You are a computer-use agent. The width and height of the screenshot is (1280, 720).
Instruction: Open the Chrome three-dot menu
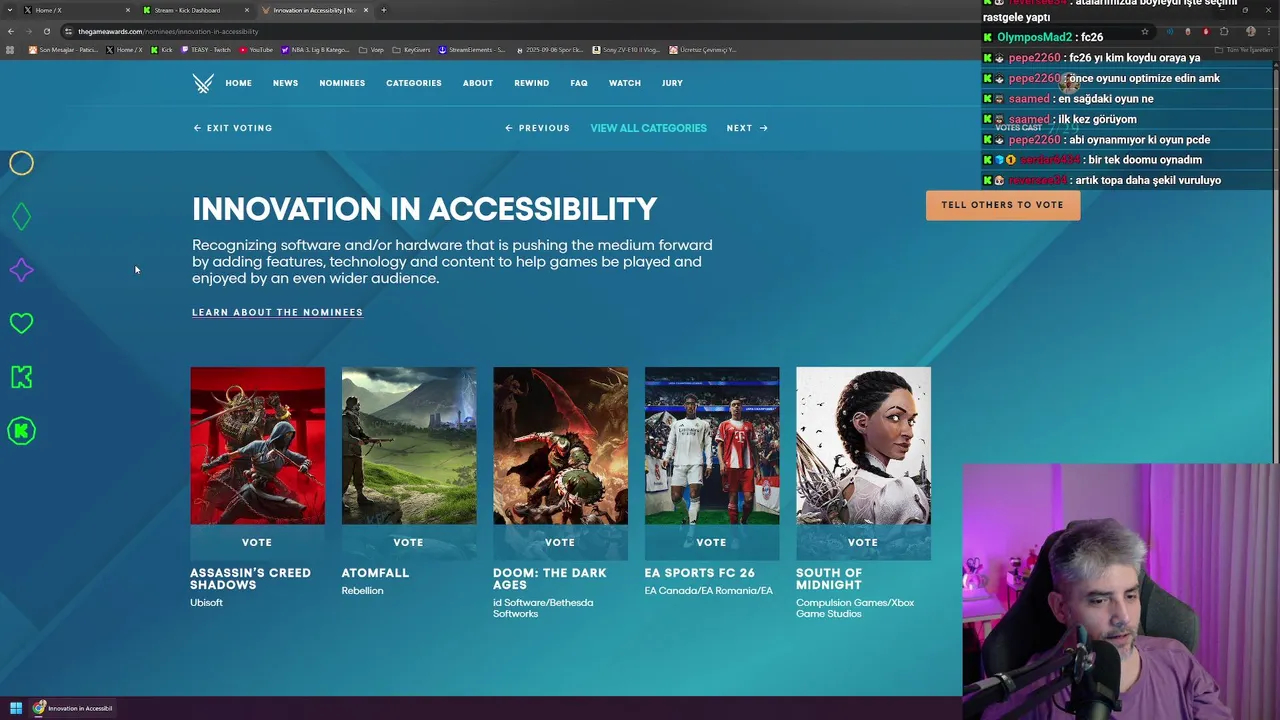click(x=1268, y=31)
